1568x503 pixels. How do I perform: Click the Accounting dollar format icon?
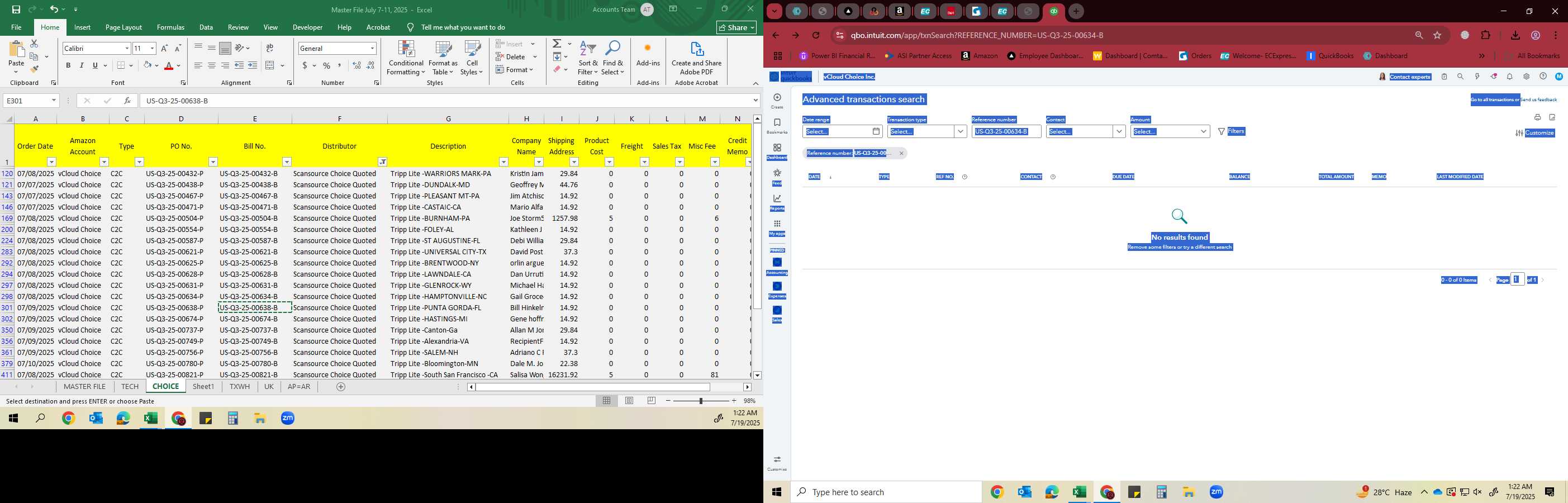305,65
